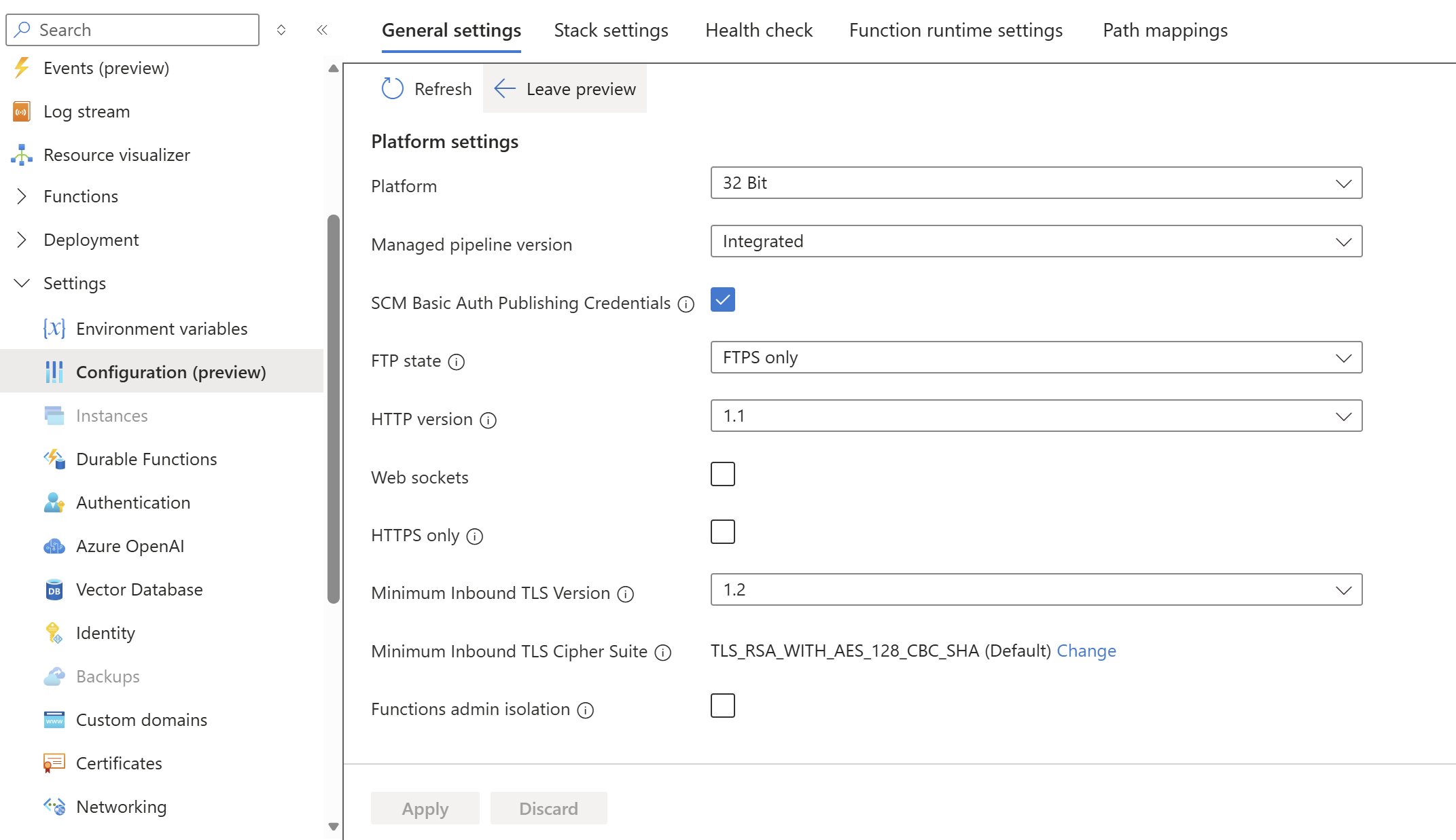1456x840 pixels.
Task: Click the Configuration (preview) bars icon
Action: click(x=54, y=372)
